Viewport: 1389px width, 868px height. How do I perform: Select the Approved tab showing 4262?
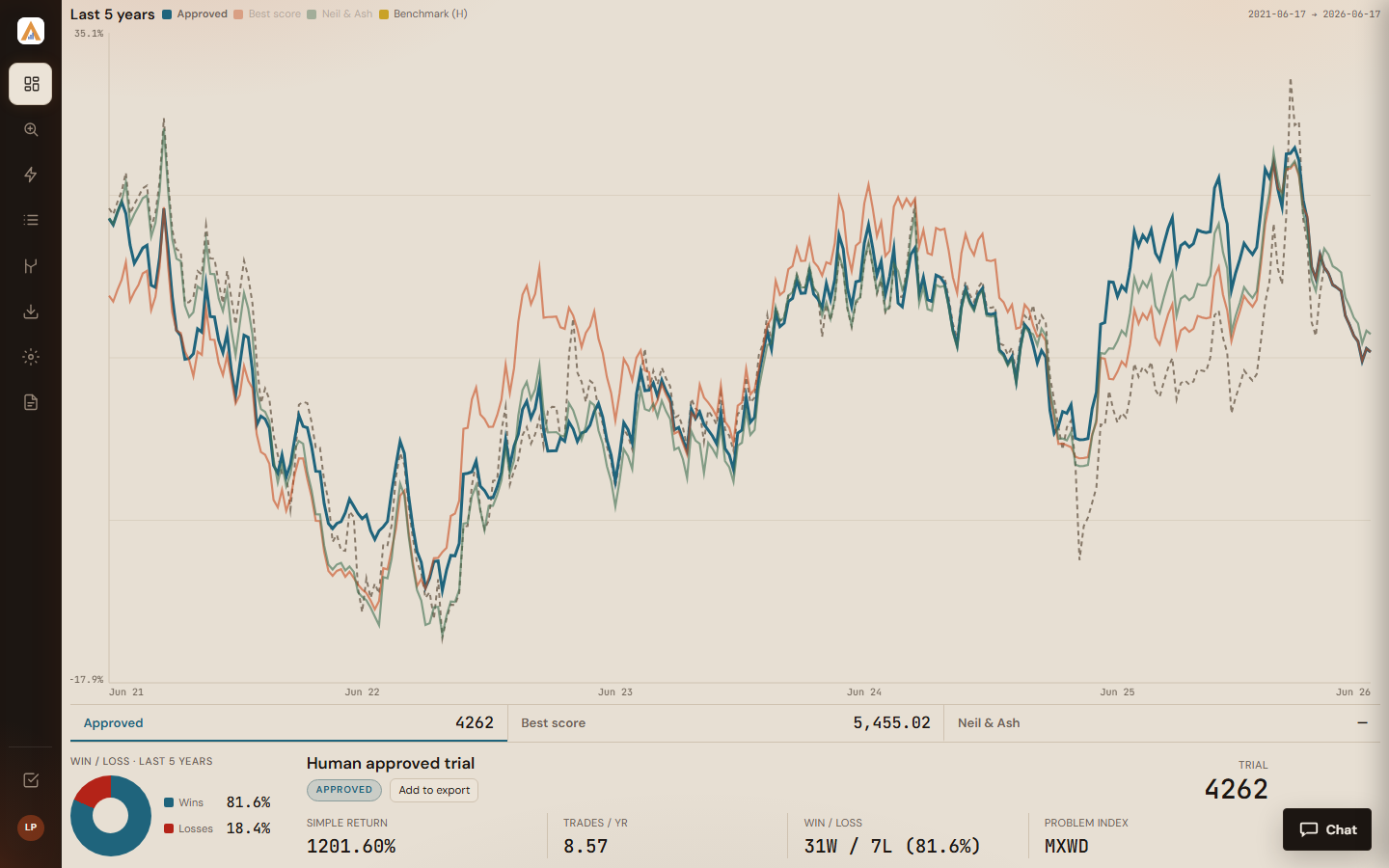[288, 723]
